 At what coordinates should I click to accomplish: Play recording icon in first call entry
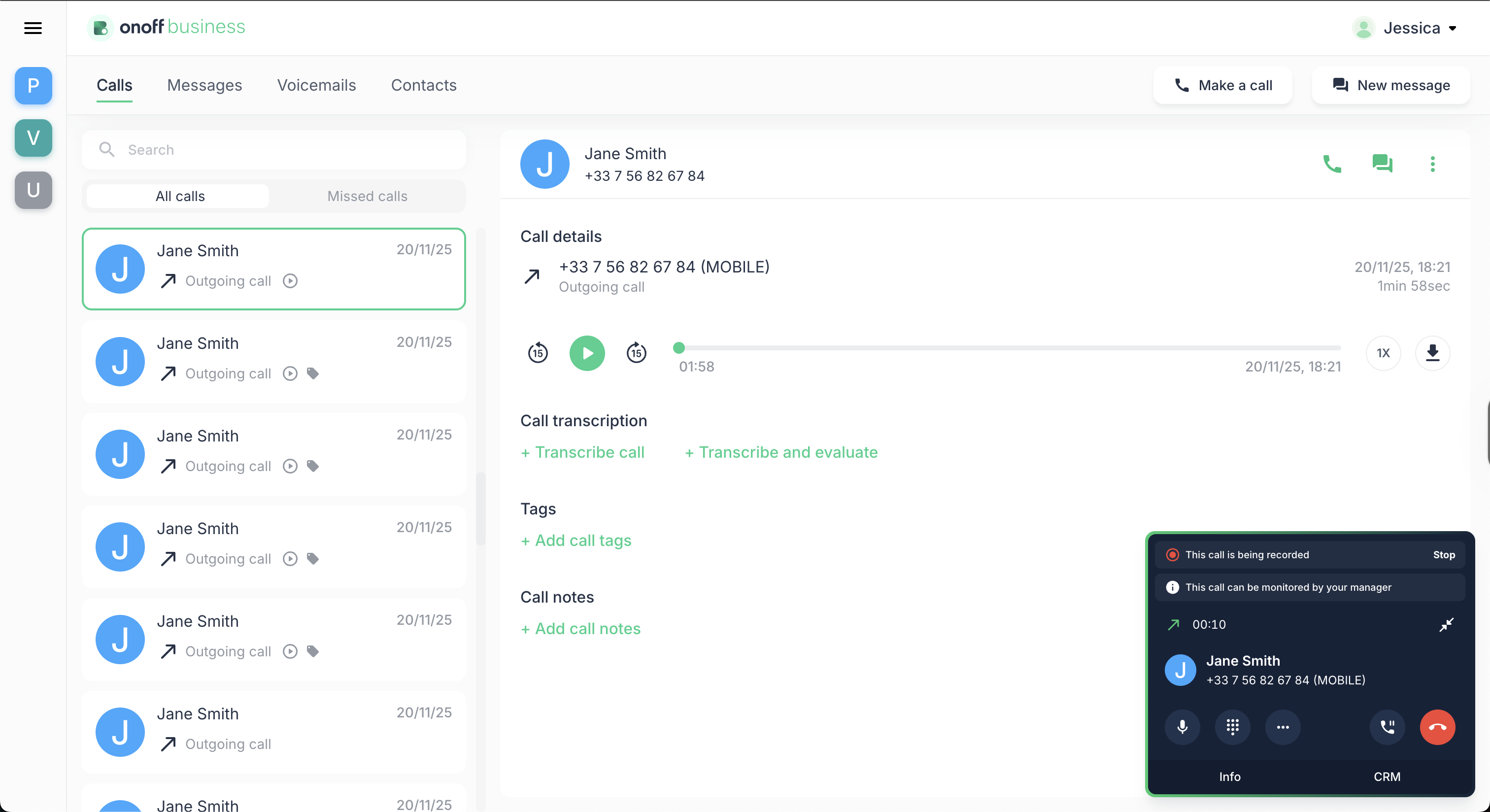click(290, 281)
